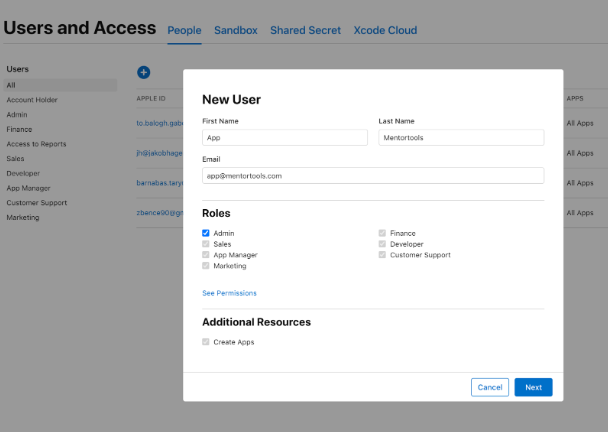This screenshot has height=432, width=608.
Task: Toggle the Sales role checkbox
Action: click(x=206, y=244)
